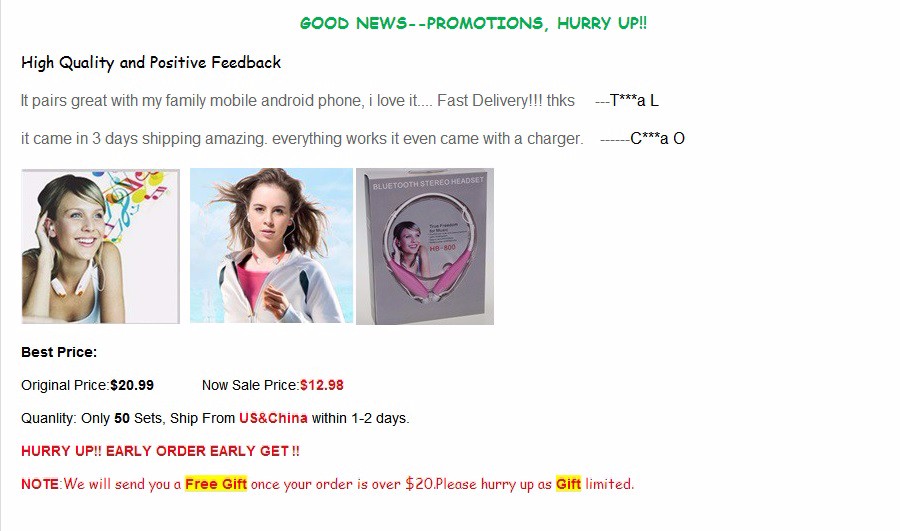This screenshot has width=900, height=531.
Task: Select the 3 days shipping review text
Action: [x=302, y=139]
